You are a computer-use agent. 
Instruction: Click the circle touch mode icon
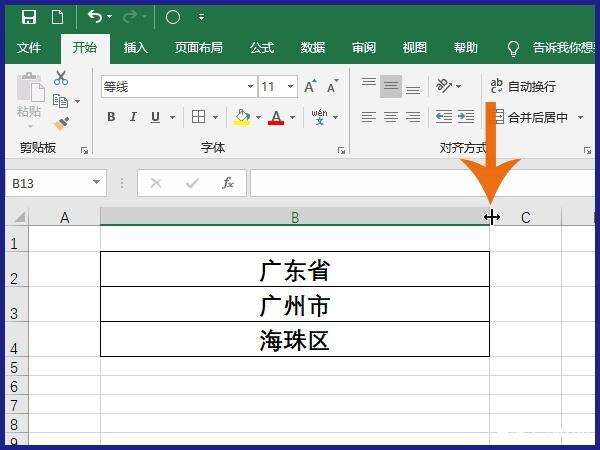tap(173, 17)
